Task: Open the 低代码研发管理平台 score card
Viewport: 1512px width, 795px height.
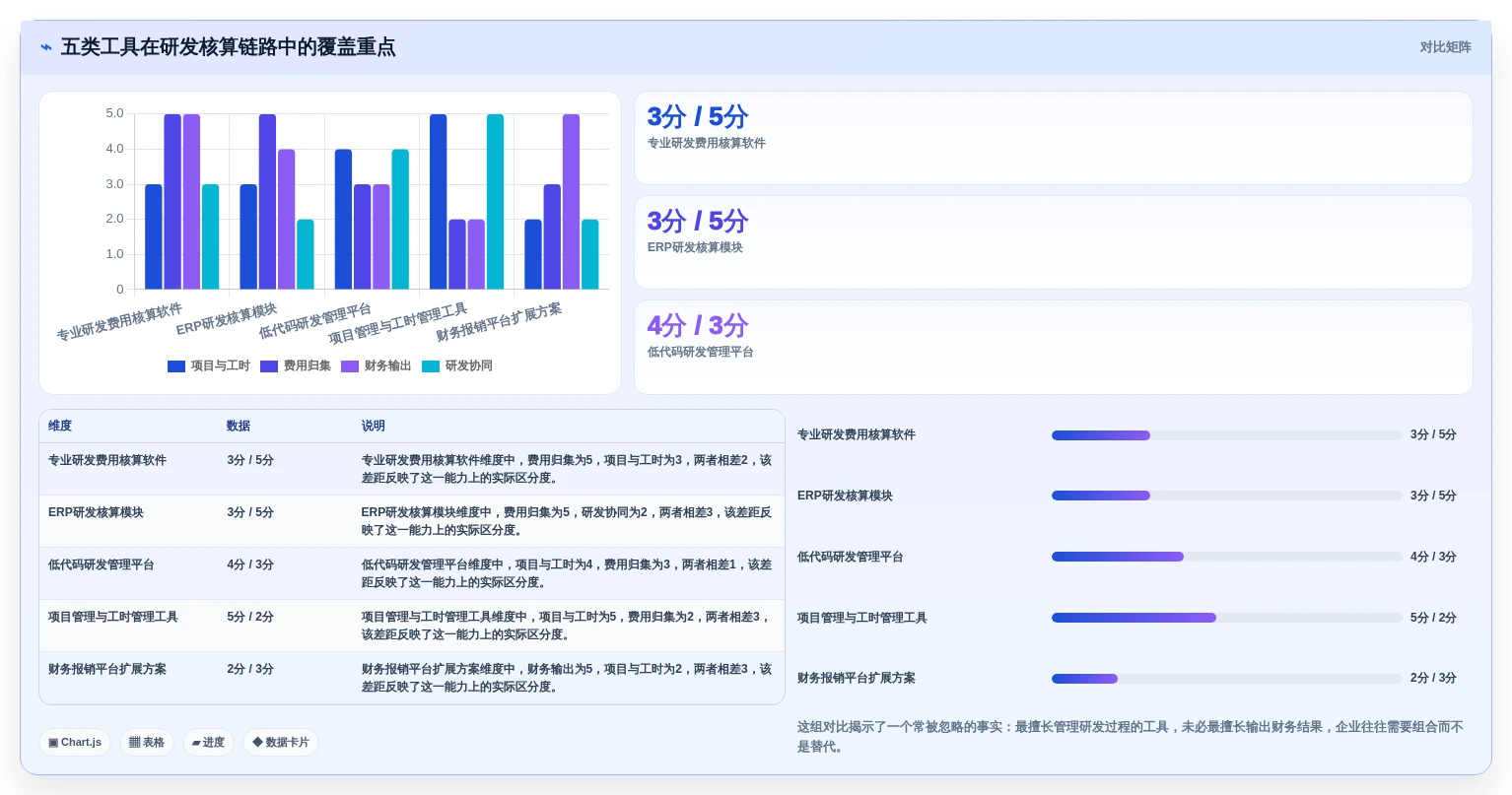Action: pos(1053,347)
